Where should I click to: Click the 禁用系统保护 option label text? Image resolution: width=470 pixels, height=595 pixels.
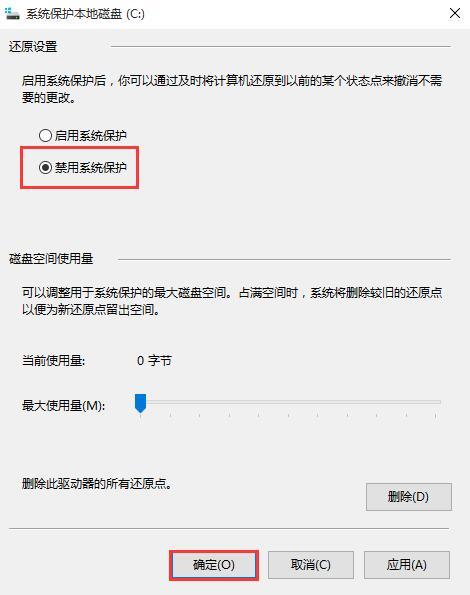click(90, 167)
